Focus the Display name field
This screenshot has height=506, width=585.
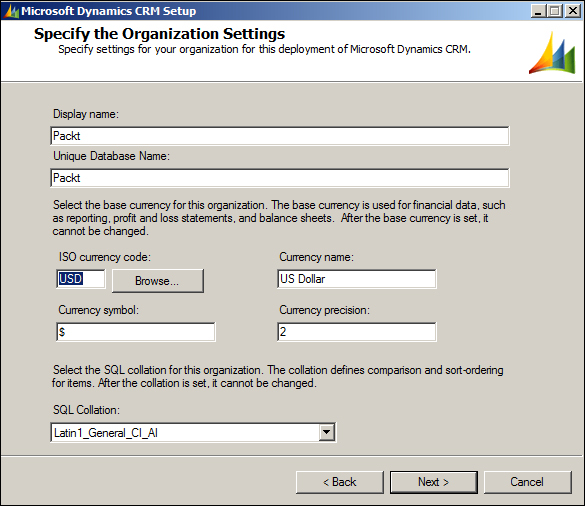coord(280,136)
